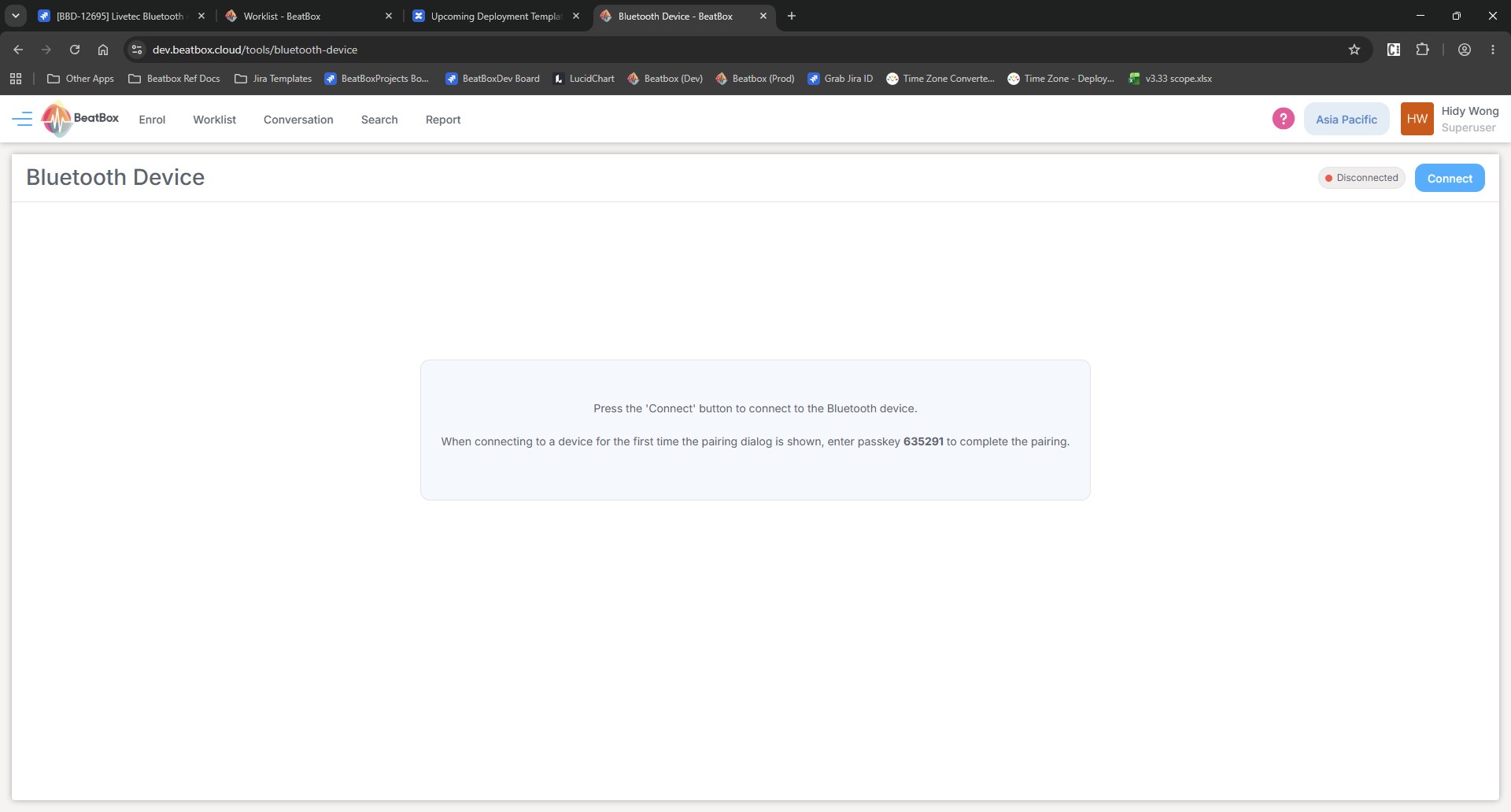
Task: Switch to Upcoming Deployment Template tab
Action: tap(495, 16)
